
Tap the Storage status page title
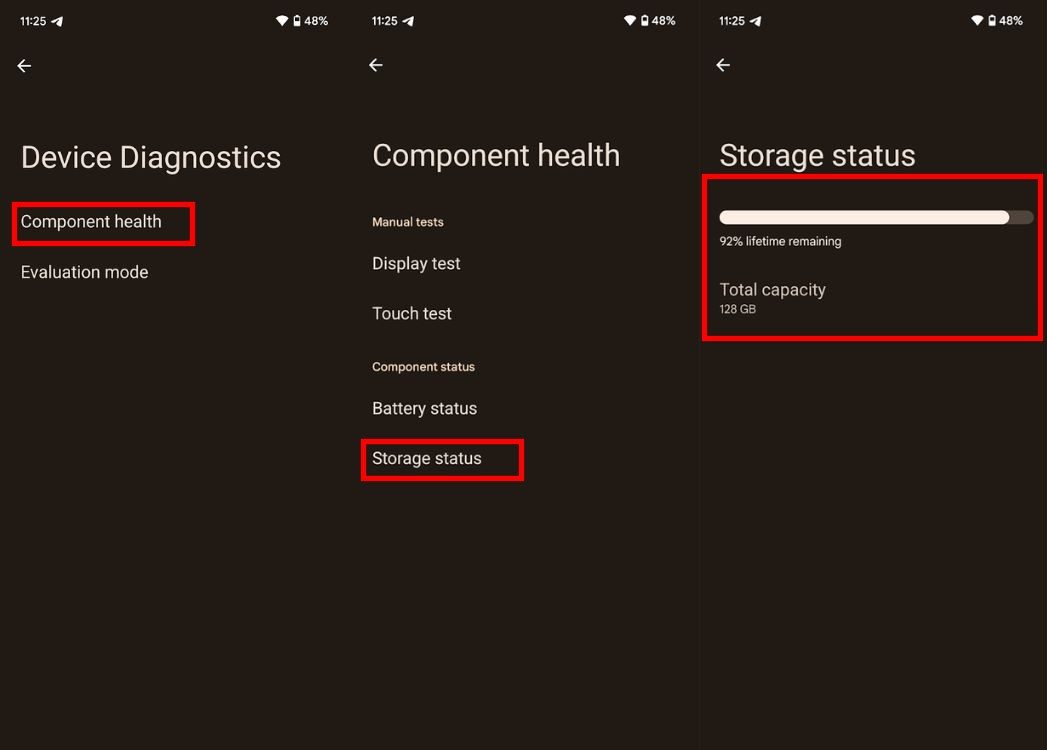[x=817, y=155]
